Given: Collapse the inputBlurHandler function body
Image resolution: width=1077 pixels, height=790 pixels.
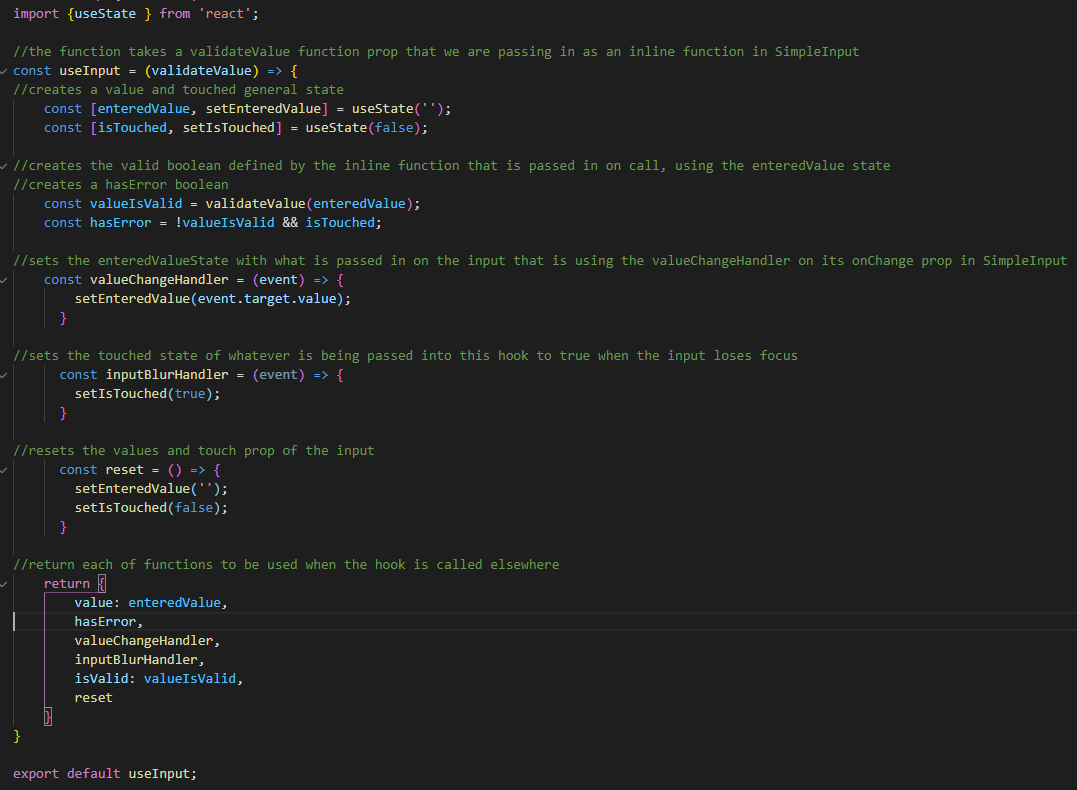Looking at the screenshot, I should click(x=5, y=374).
